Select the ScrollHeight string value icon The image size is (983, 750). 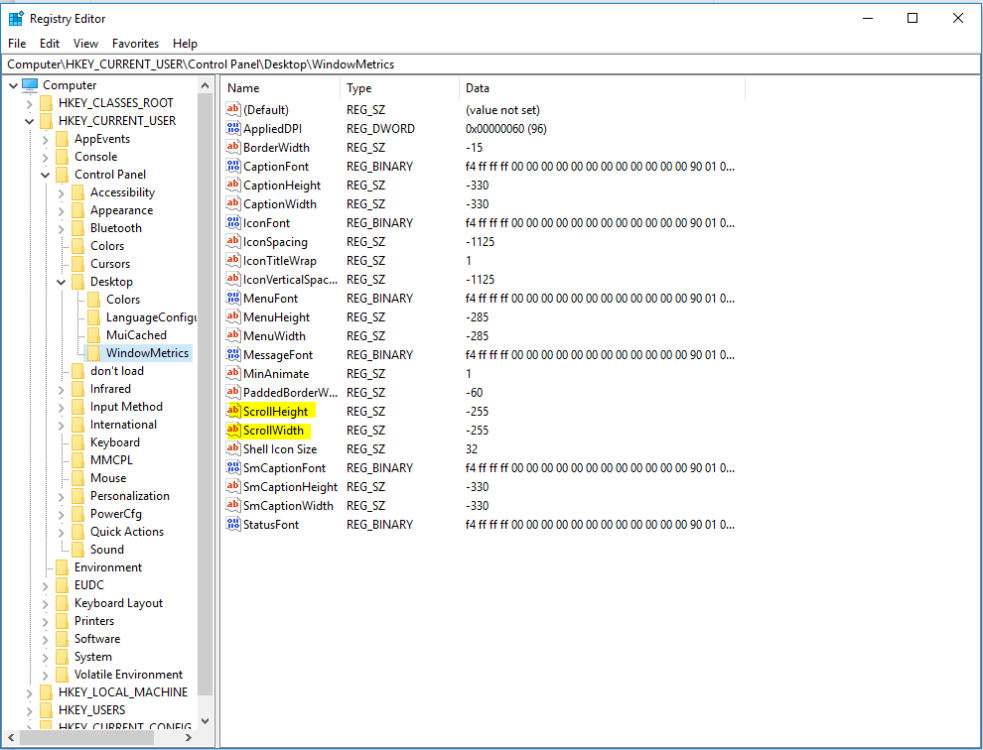click(x=234, y=411)
